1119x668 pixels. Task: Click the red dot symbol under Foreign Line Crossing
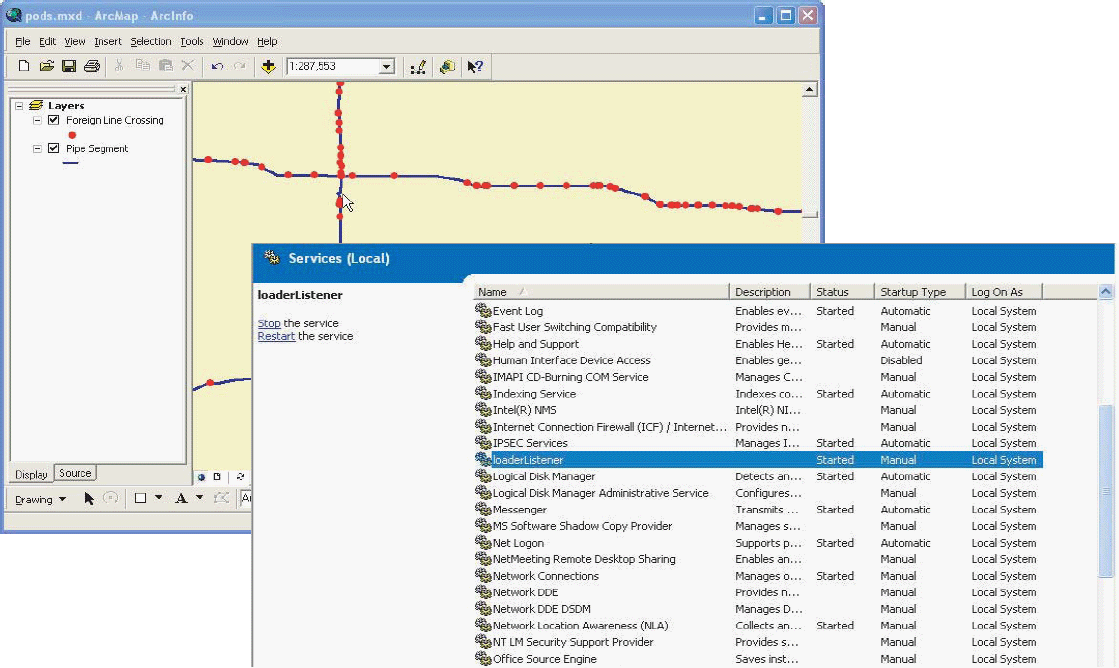click(72, 135)
